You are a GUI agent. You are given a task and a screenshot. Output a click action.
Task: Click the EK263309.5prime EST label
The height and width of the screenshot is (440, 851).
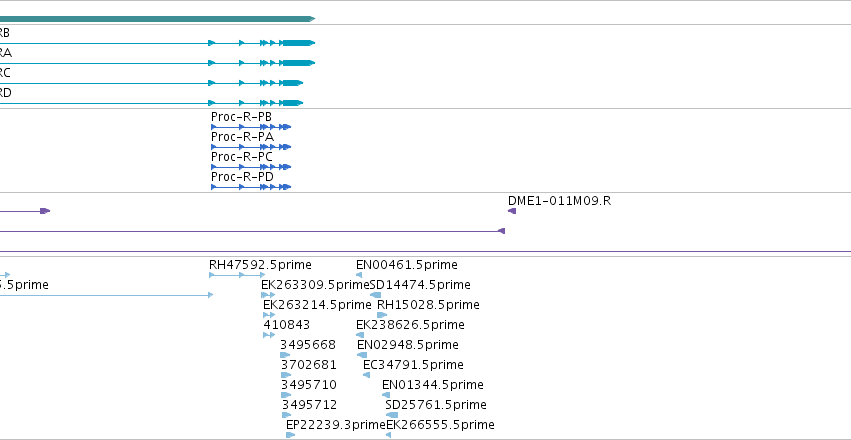[315, 285]
